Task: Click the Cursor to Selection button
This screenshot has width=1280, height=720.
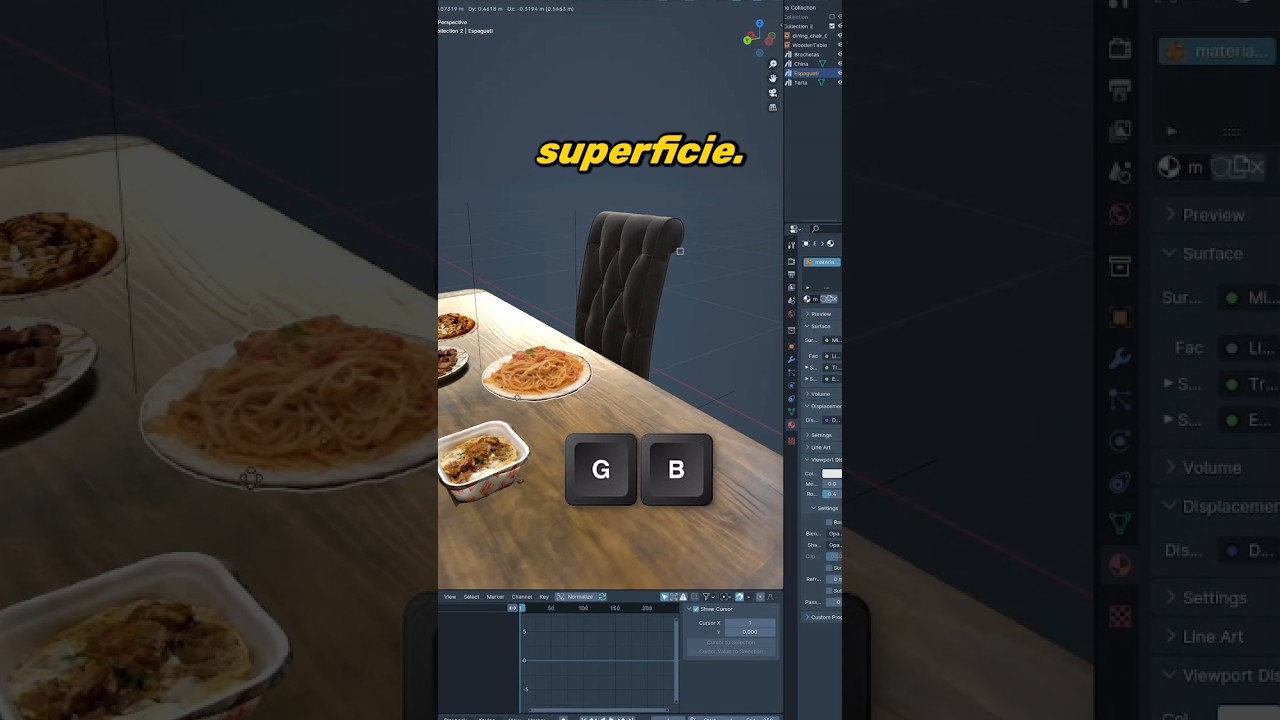Action: point(731,642)
